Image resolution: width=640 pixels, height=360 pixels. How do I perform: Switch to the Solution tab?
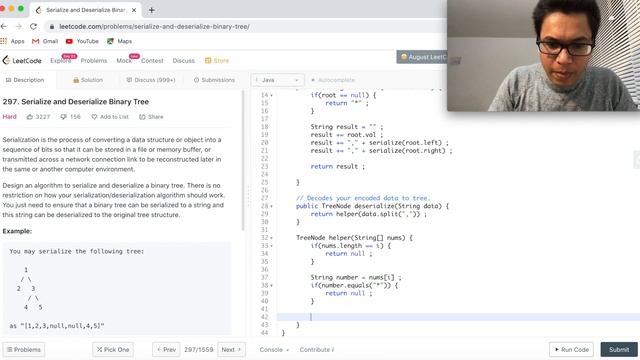(88, 80)
